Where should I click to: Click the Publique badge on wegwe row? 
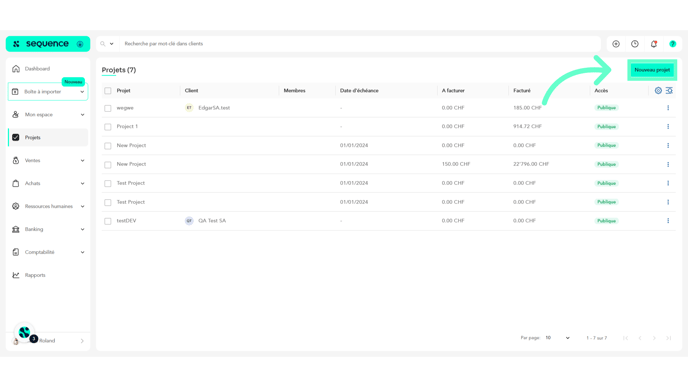click(x=606, y=108)
